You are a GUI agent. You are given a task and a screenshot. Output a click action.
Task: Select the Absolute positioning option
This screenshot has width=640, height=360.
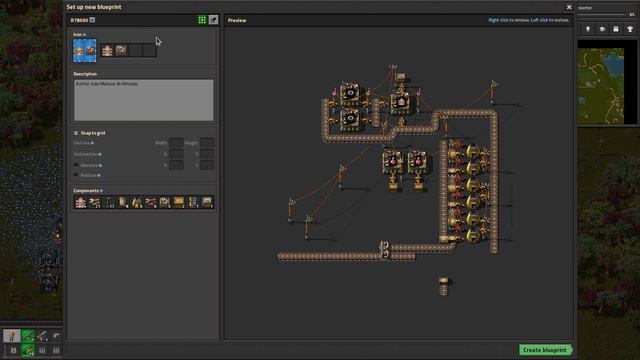76,165
